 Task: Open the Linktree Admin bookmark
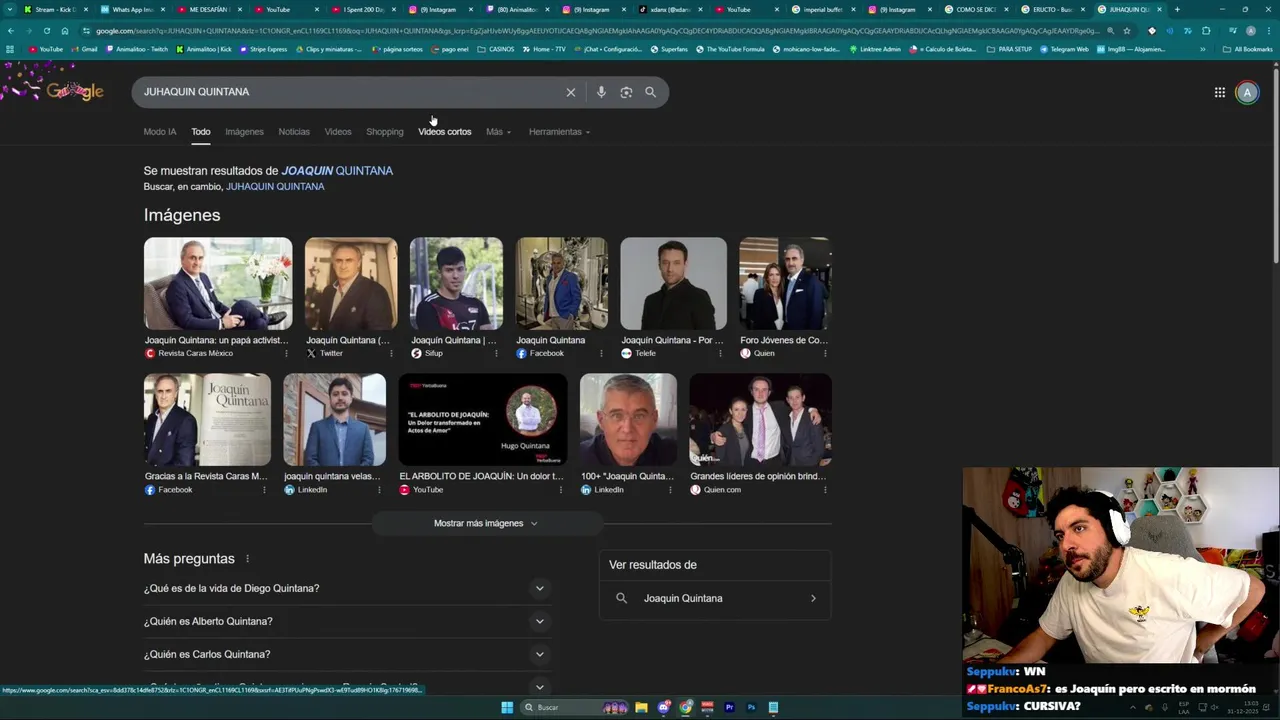tap(875, 49)
